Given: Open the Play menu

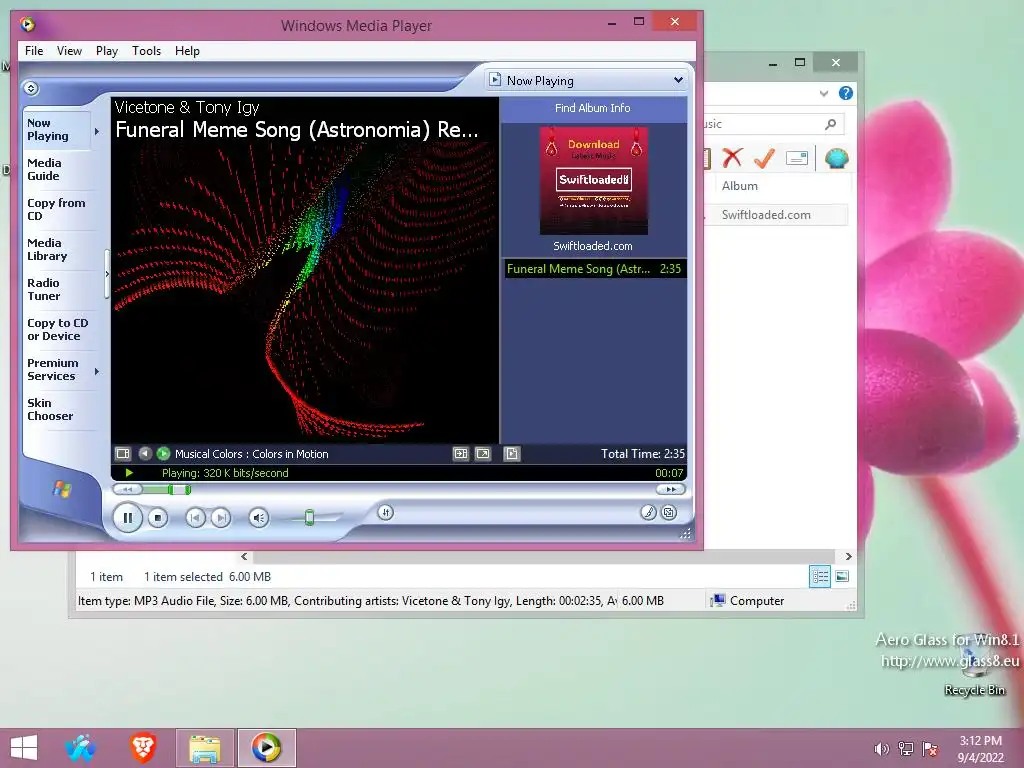Looking at the screenshot, I should [x=106, y=51].
